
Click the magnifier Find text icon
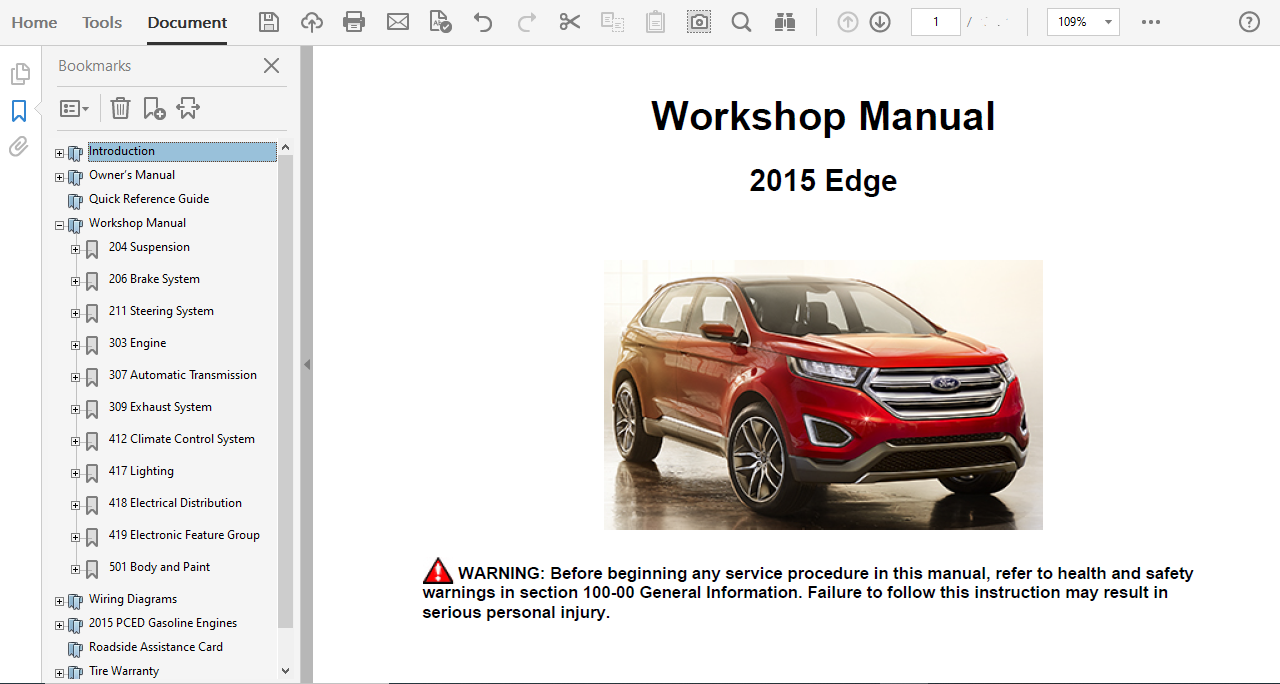(x=741, y=22)
